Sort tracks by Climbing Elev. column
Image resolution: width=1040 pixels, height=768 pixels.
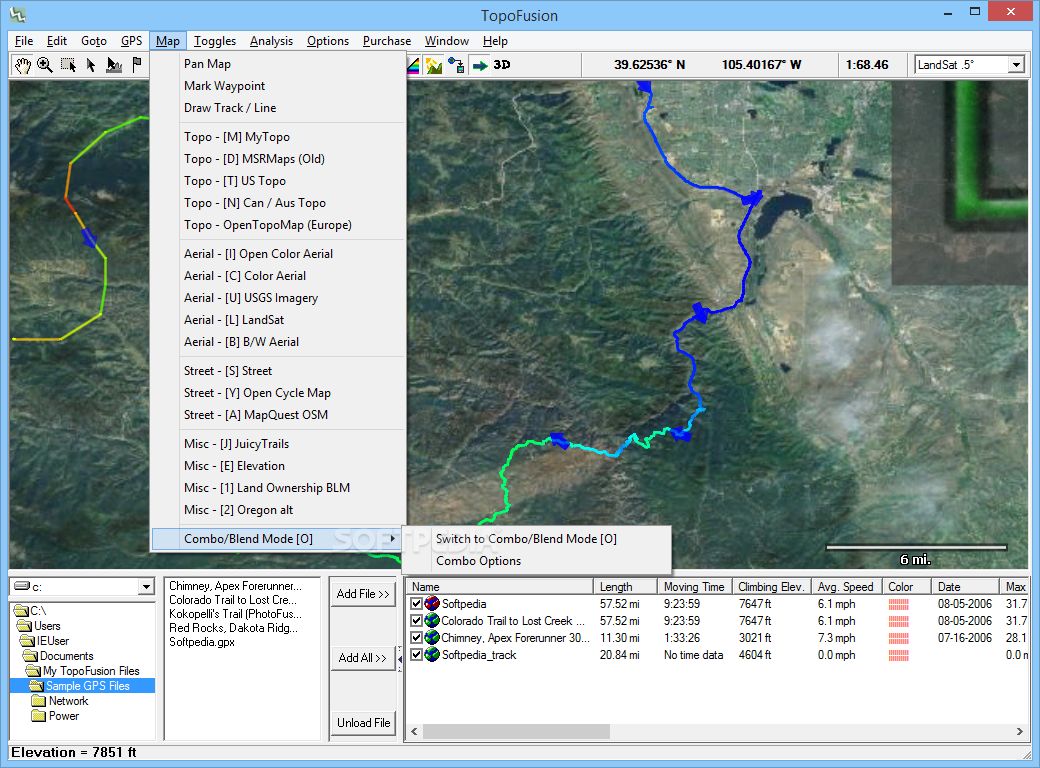click(771, 587)
